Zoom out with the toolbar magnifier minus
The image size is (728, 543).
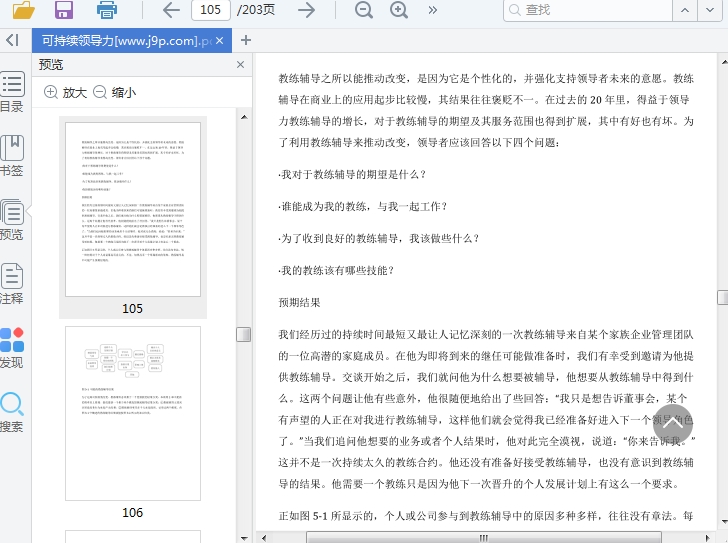point(364,10)
